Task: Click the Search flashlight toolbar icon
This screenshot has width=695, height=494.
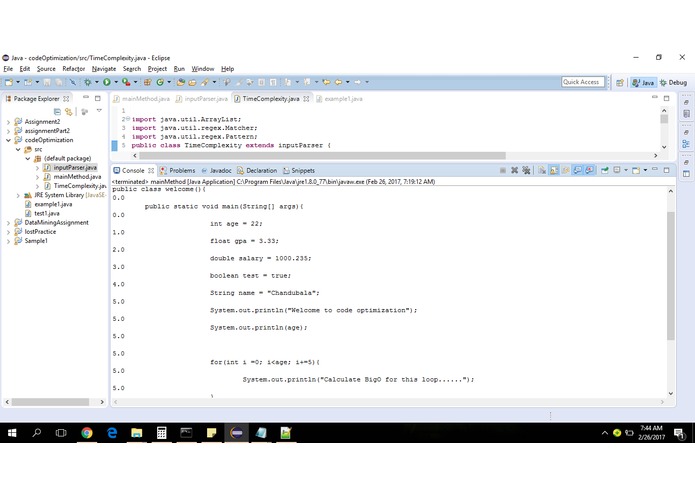Action: (x=204, y=82)
